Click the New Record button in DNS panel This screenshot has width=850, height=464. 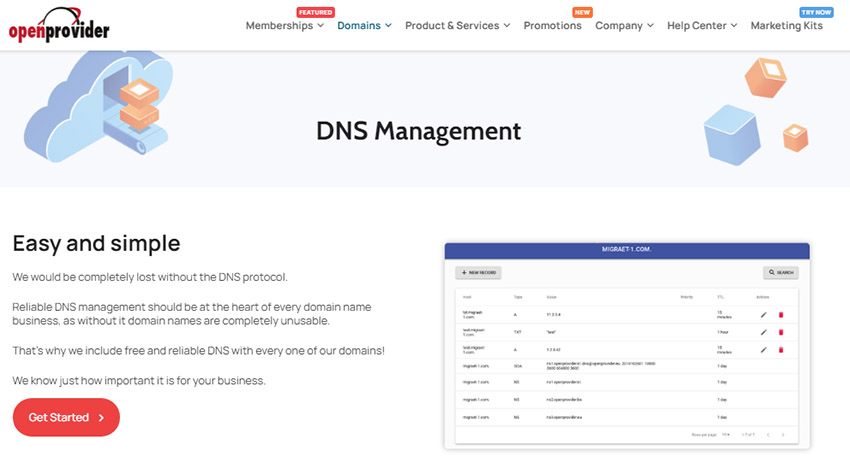(478, 273)
